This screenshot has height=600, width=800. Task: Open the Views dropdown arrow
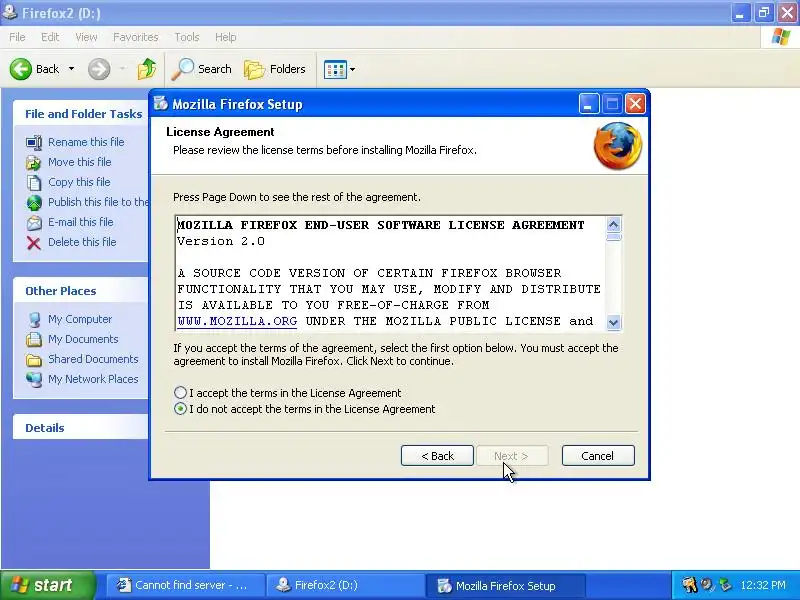pyautogui.click(x=352, y=69)
